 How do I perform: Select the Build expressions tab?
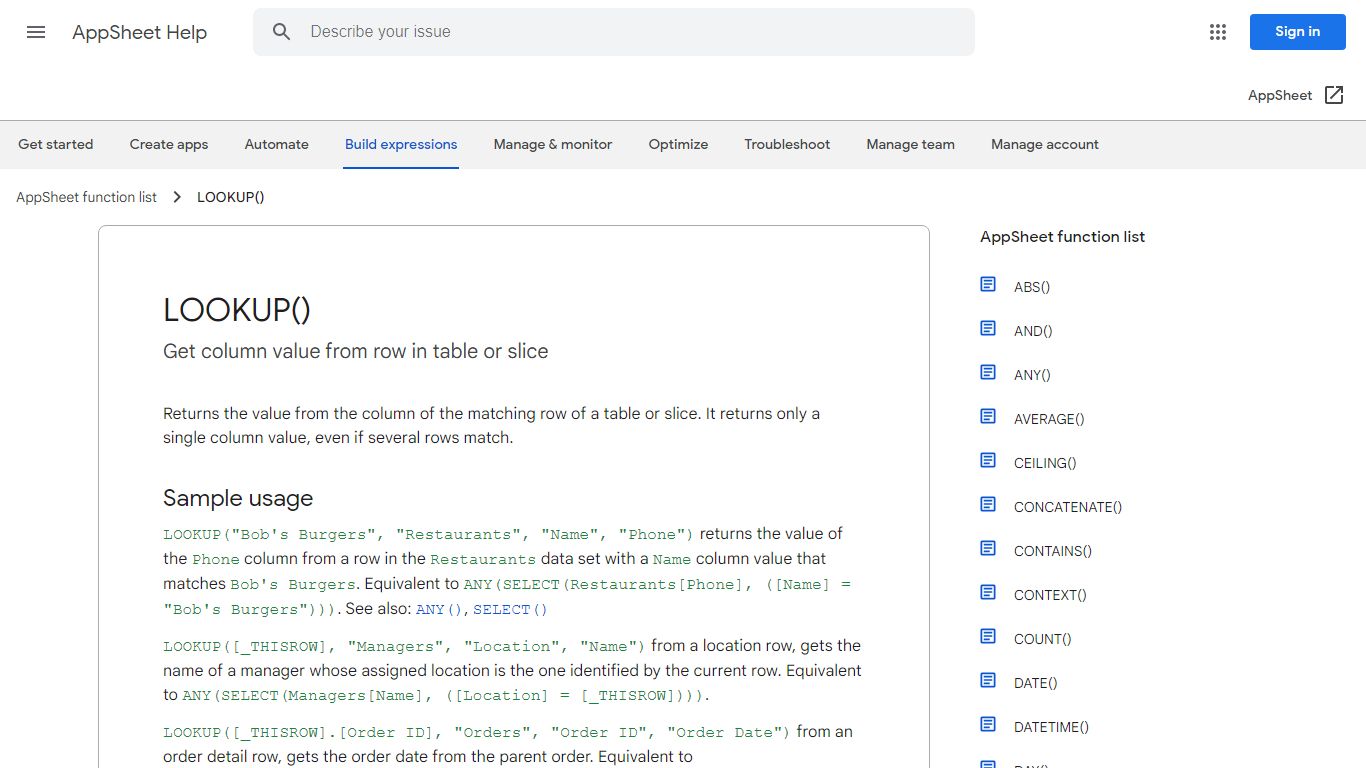click(401, 144)
